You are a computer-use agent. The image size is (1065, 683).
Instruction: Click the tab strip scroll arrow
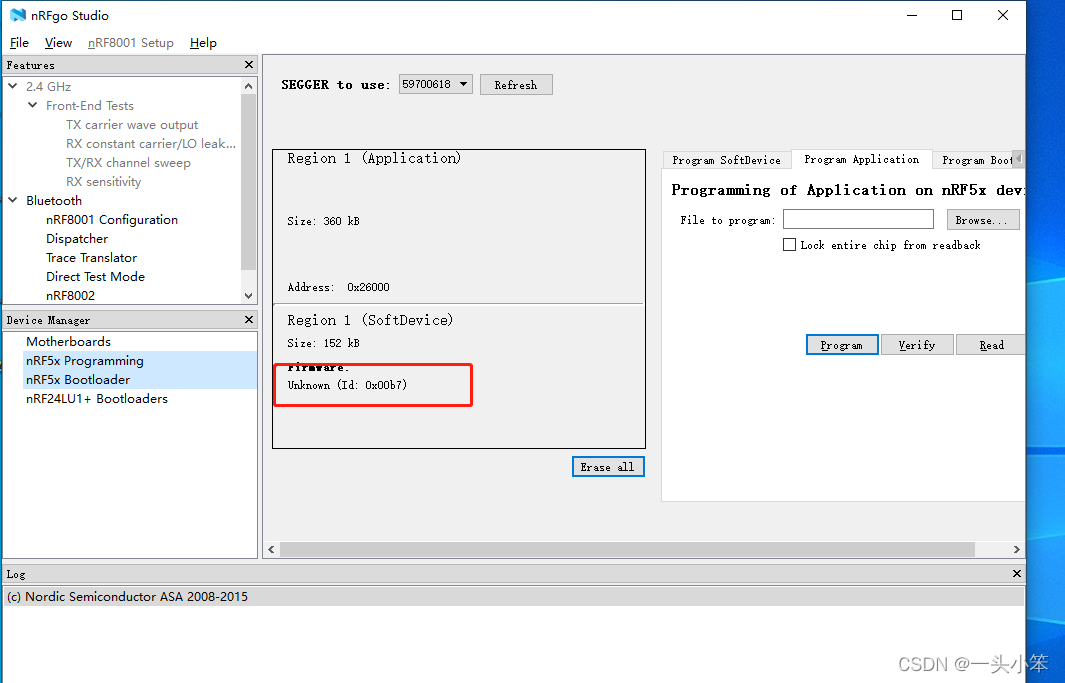[x=1017, y=158]
